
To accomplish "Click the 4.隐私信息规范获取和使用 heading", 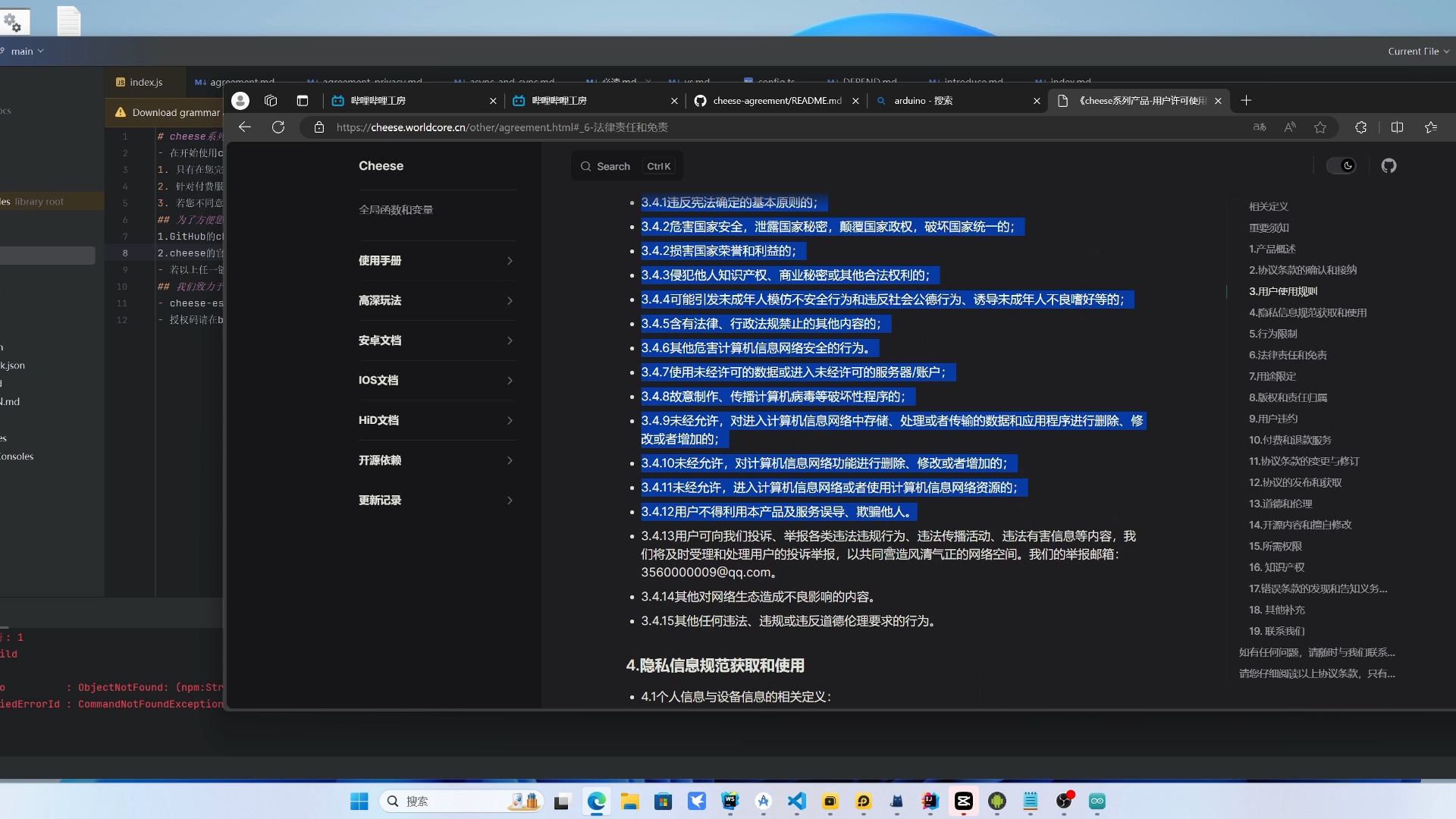I will coord(715,665).
